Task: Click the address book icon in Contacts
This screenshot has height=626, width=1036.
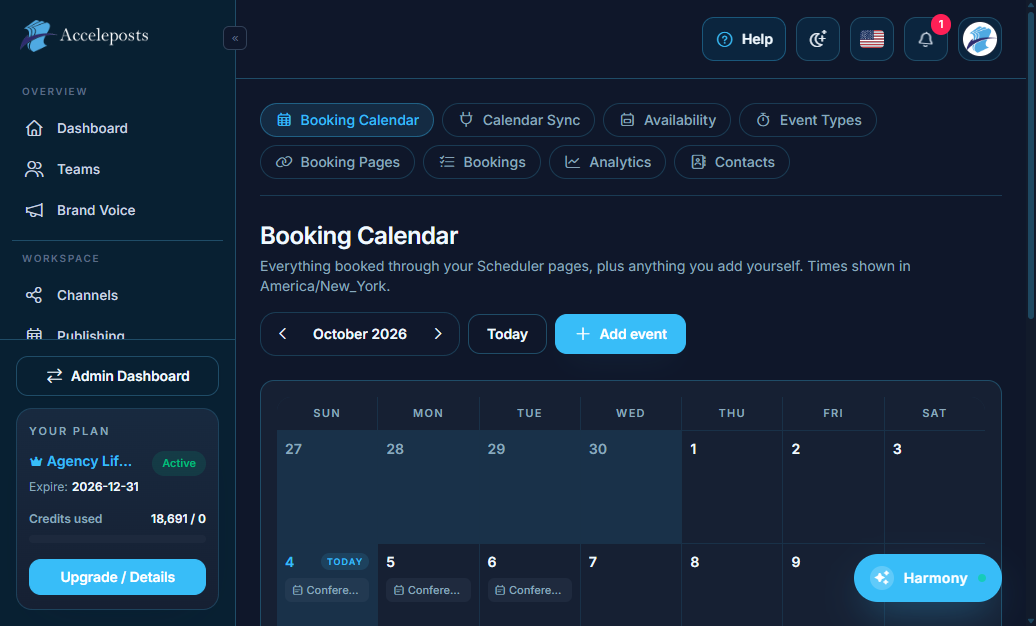Action: [x=698, y=162]
